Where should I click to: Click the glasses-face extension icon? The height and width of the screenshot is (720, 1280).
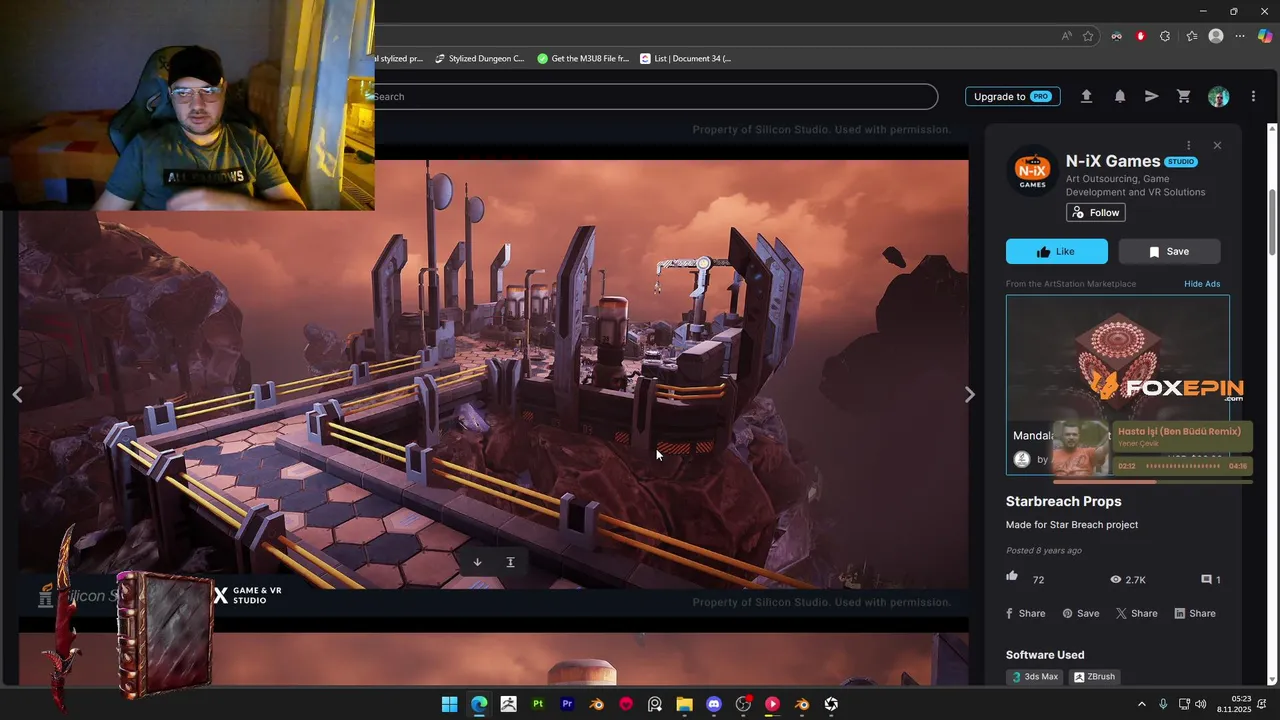click(1117, 36)
